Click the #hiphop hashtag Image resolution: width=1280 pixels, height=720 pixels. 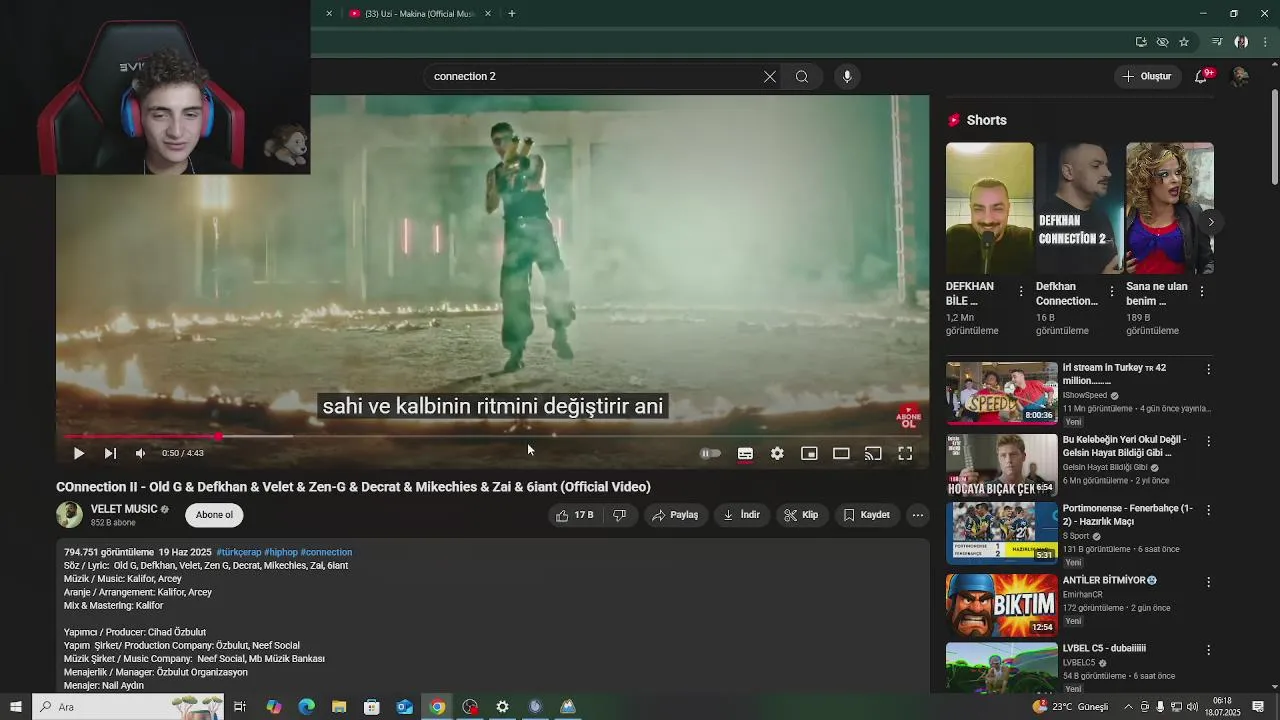[x=281, y=552]
